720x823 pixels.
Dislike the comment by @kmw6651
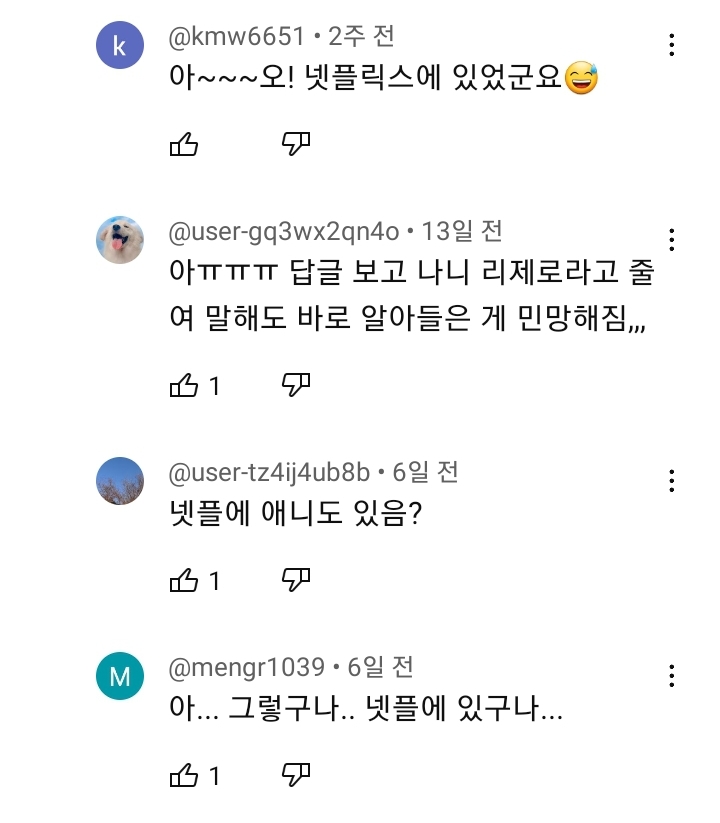tap(296, 145)
